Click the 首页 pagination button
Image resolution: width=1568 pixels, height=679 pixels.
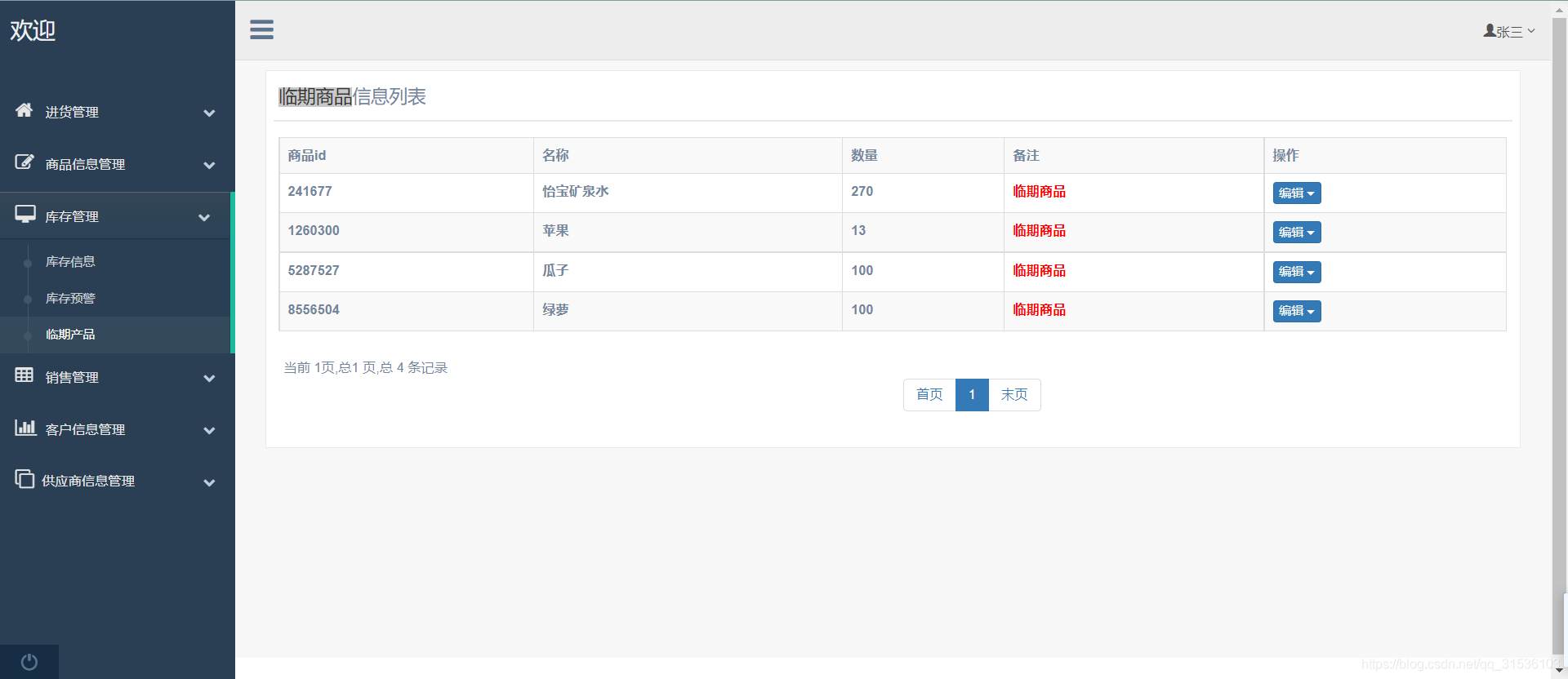point(929,395)
